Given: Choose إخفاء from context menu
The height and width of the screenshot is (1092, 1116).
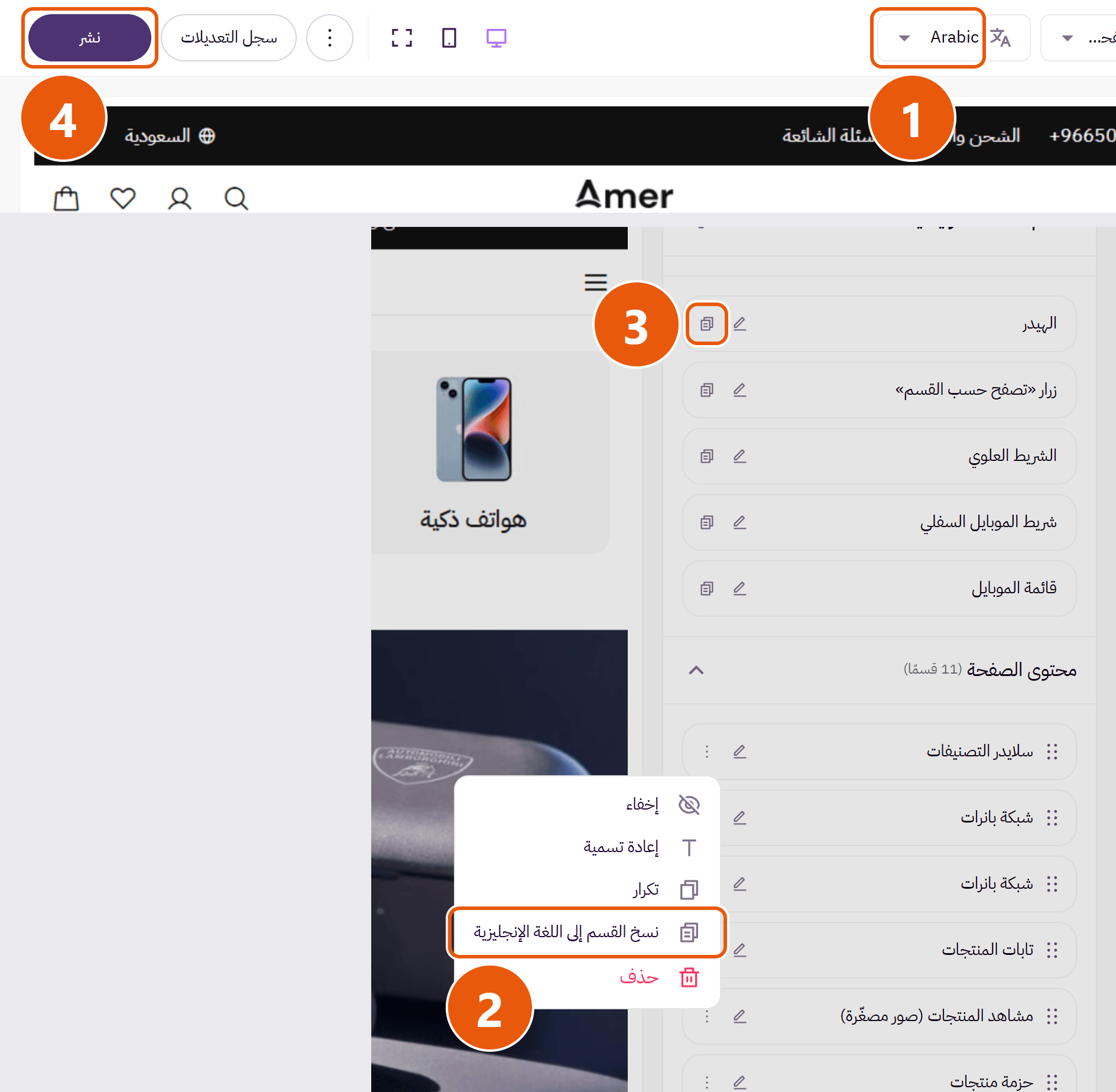Looking at the screenshot, I should pyautogui.click(x=587, y=805).
